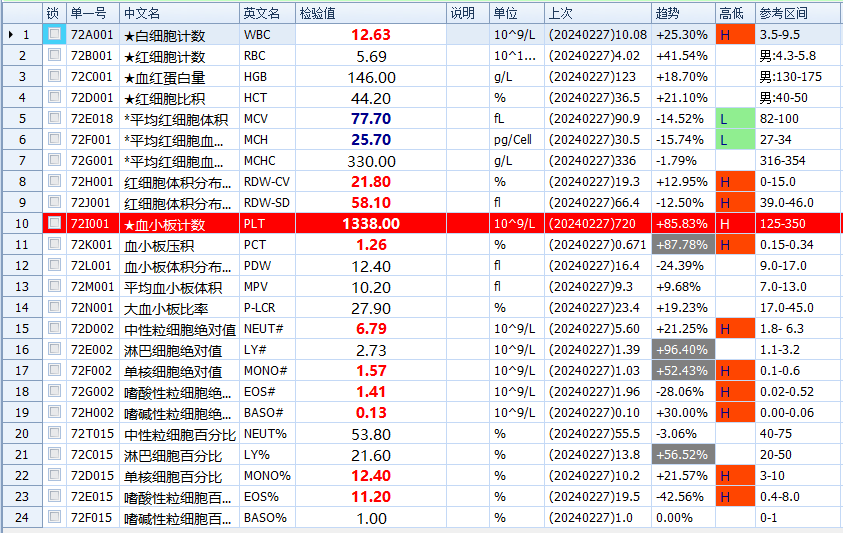Tick the lock checkbox for the HGB row
The image size is (843, 533).
[x=55, y=77]
